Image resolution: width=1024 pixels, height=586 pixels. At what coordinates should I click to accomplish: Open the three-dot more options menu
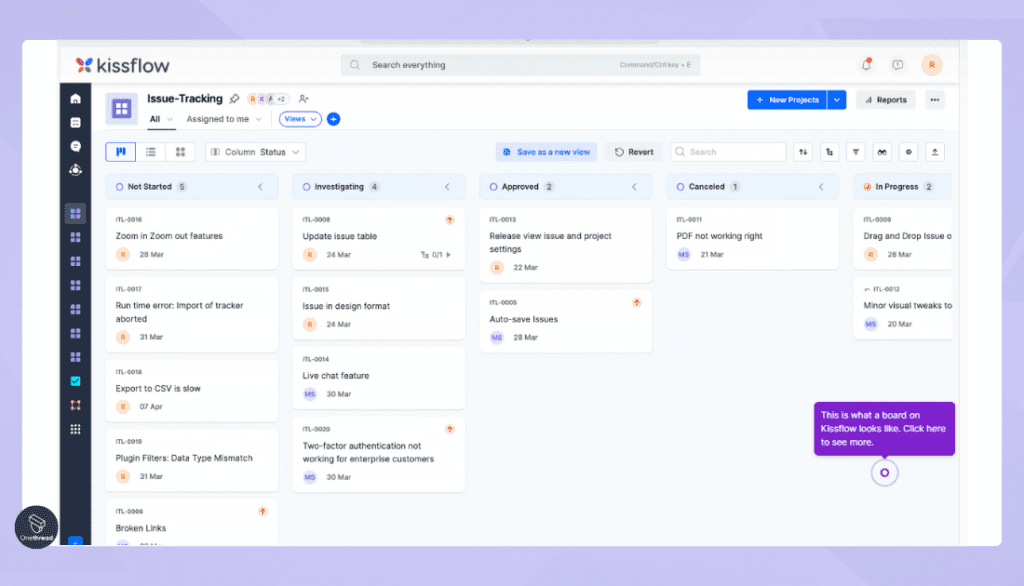(x=935, y=100)
